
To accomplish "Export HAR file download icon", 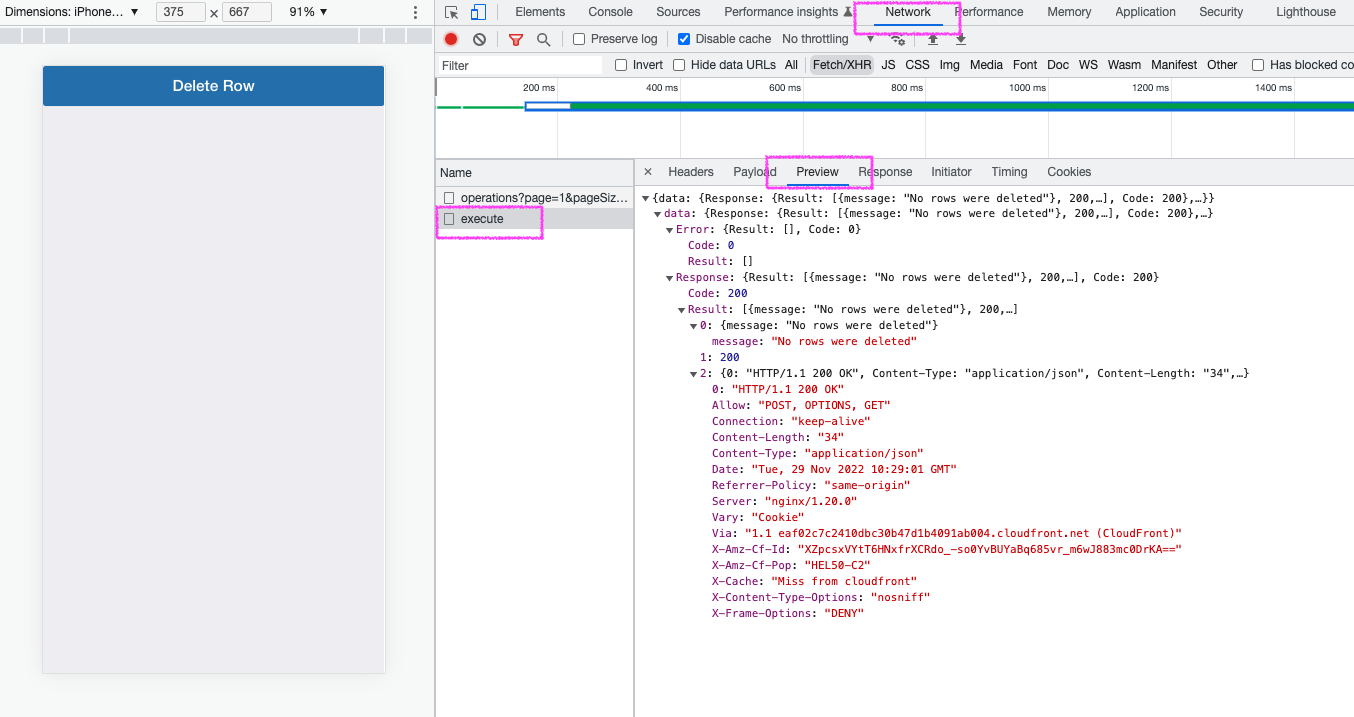I will click(x=961, y=39).
